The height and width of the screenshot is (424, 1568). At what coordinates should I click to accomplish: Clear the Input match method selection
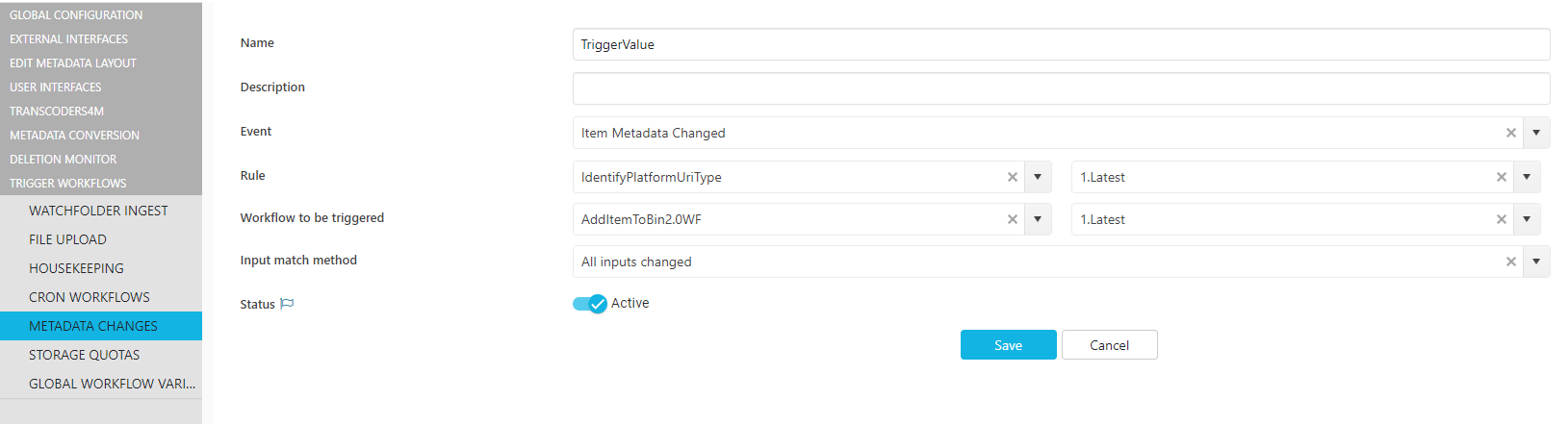point(1510,262)
